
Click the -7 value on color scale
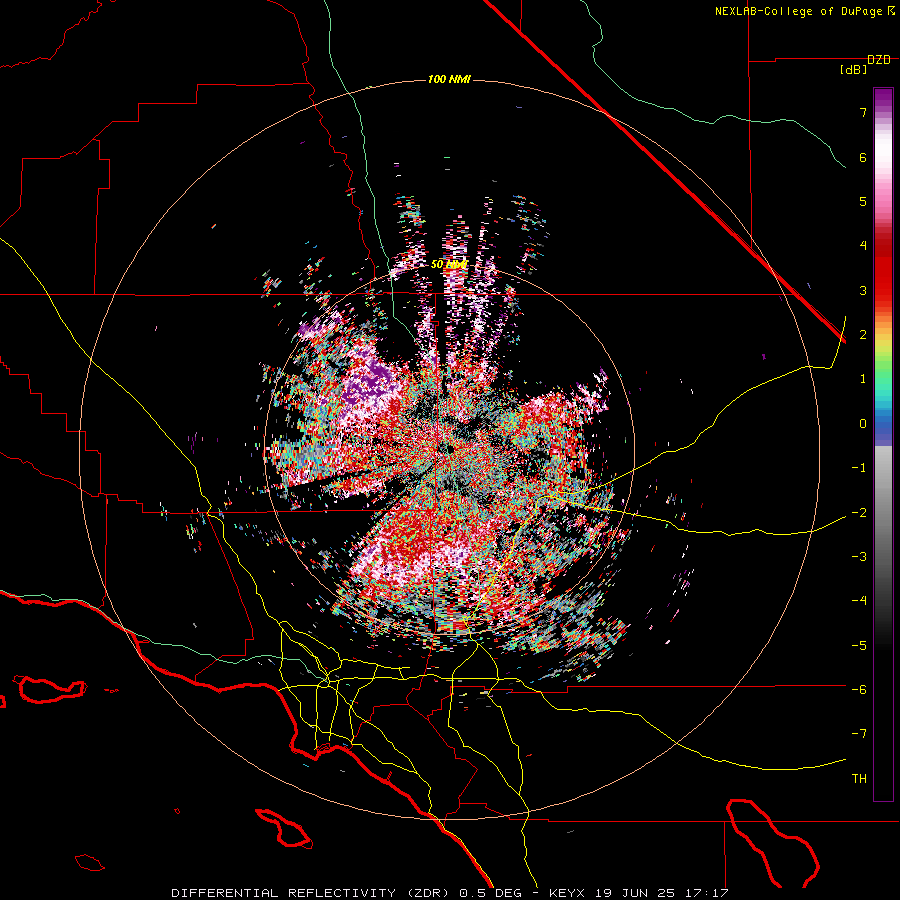[x=859, y=734]
